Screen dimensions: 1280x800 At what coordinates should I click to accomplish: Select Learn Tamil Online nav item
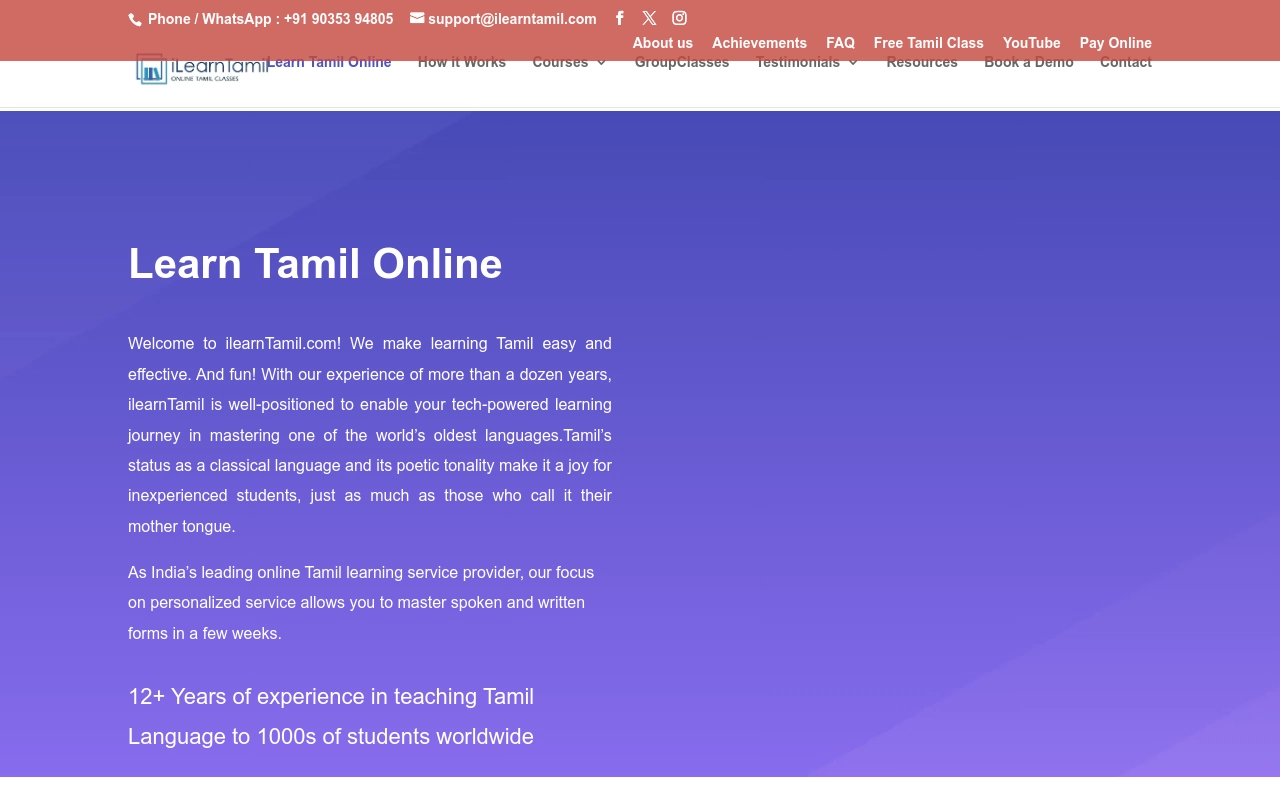pyautogui.click(x=329, y=62)
